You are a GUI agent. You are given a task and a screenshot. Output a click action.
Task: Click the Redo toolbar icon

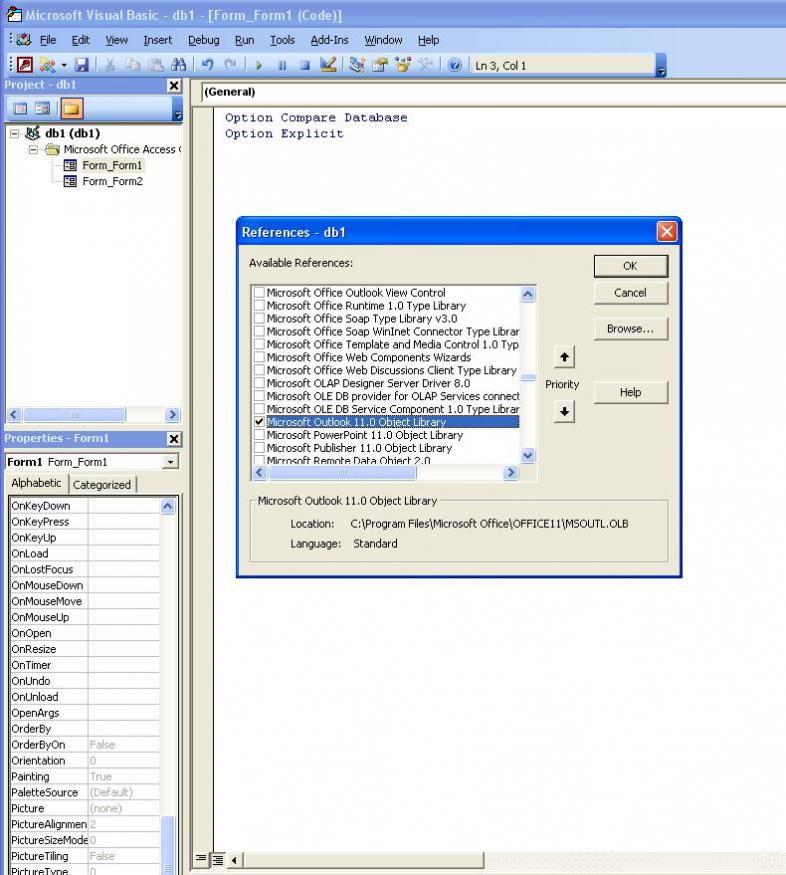click(x=230, y=65)
